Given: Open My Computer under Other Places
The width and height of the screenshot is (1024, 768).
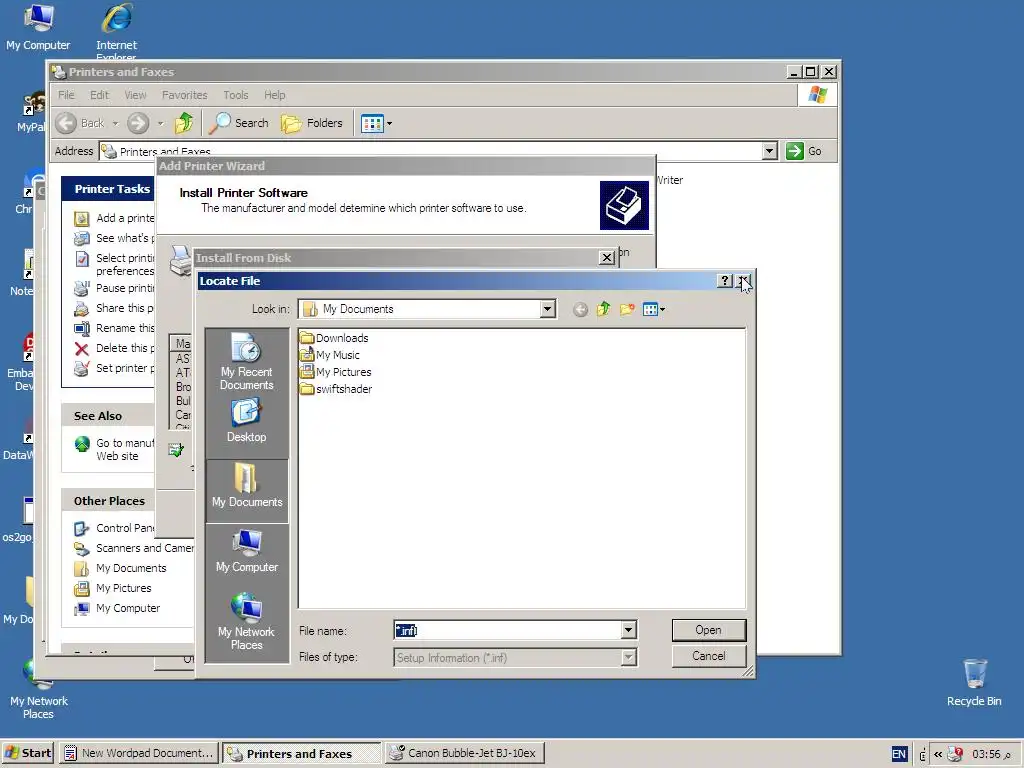Looking at the screenshot, I should (118, 608).
